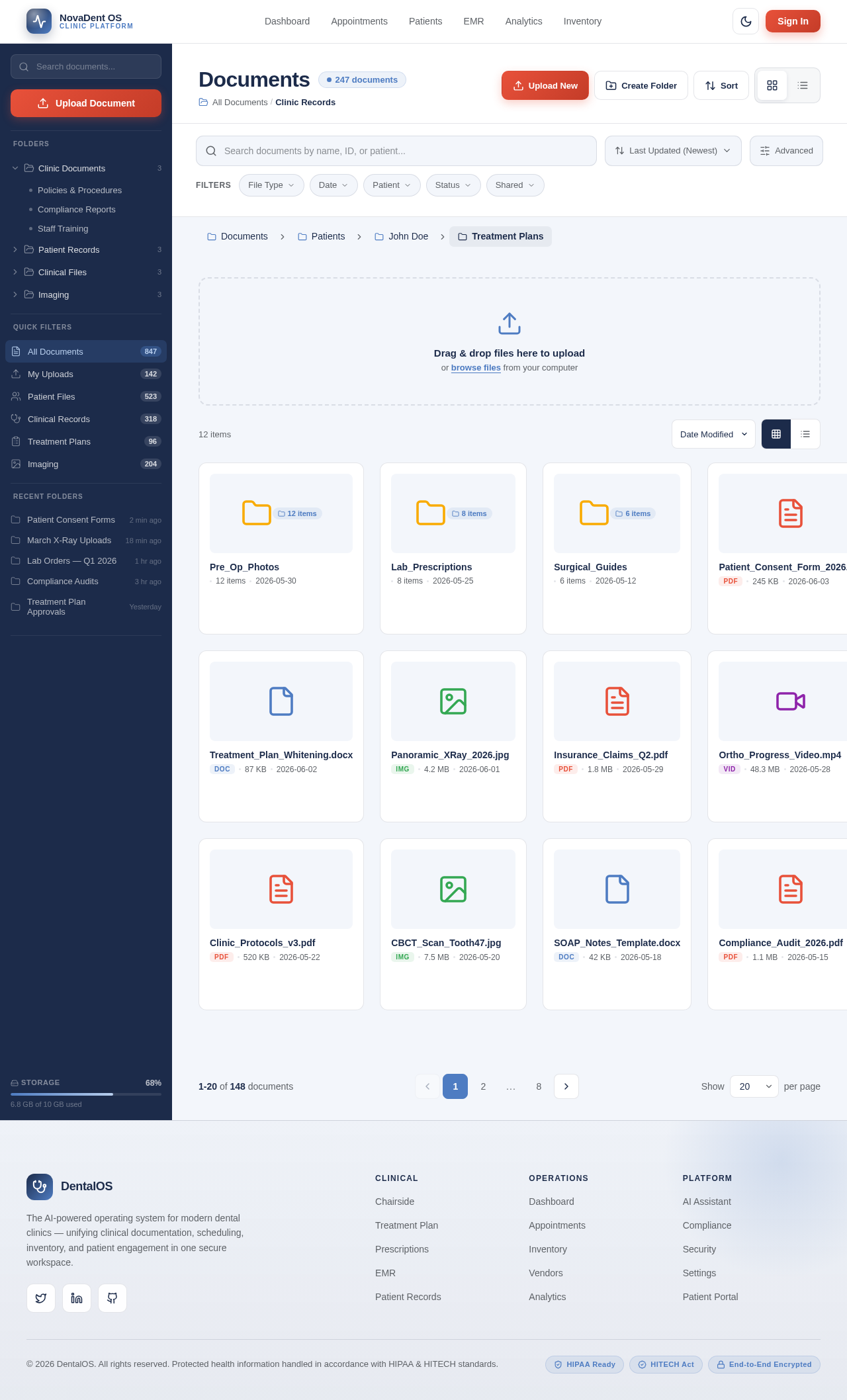
Task: Click the DentalOS stethoscope logo
Action: (x=40, y=1187)
